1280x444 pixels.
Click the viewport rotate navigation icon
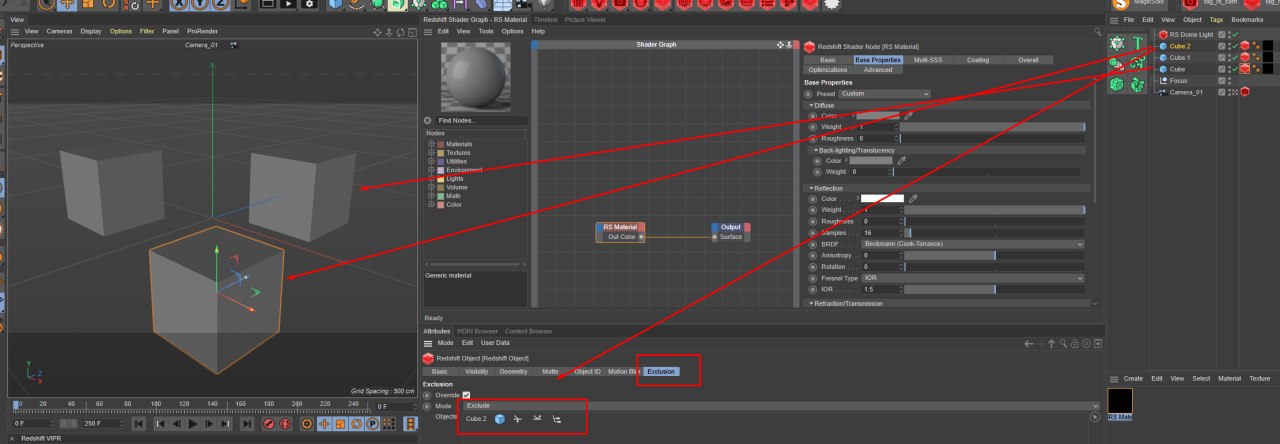click(400, 32)
